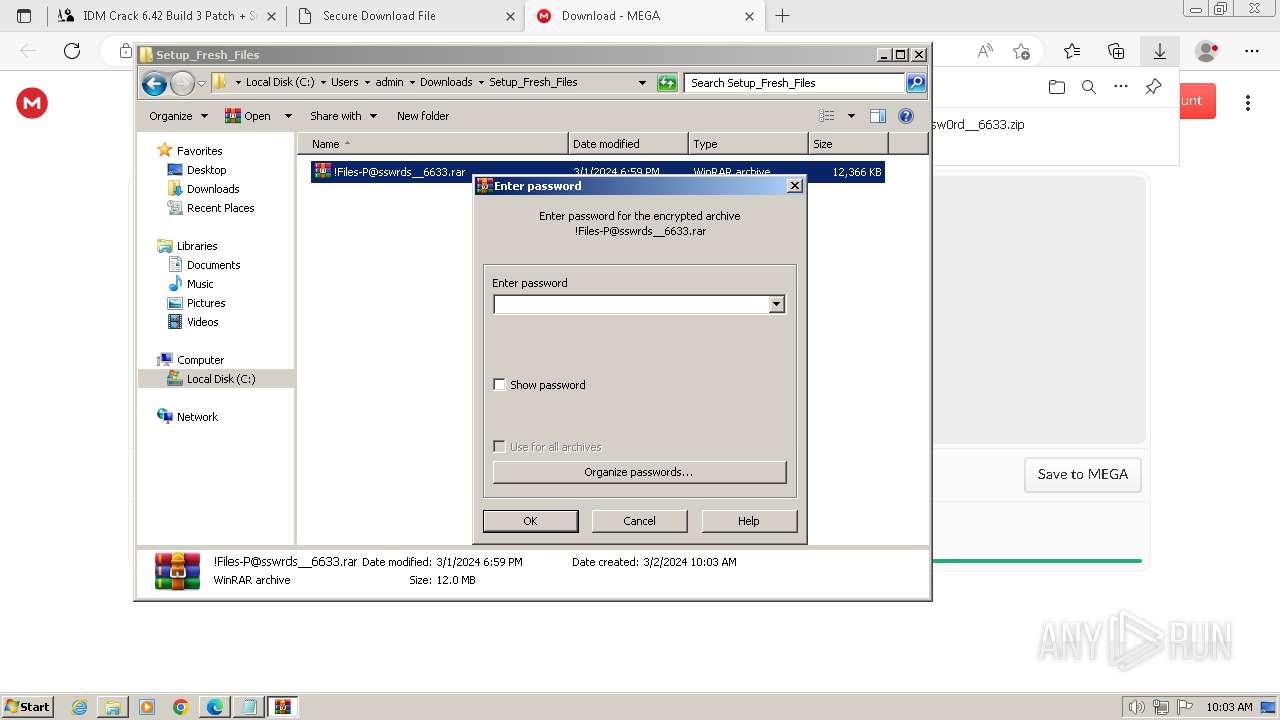This screenshot has width=1280, height=720.
Task: Sort by Size column header
Action: pos(848,144)
